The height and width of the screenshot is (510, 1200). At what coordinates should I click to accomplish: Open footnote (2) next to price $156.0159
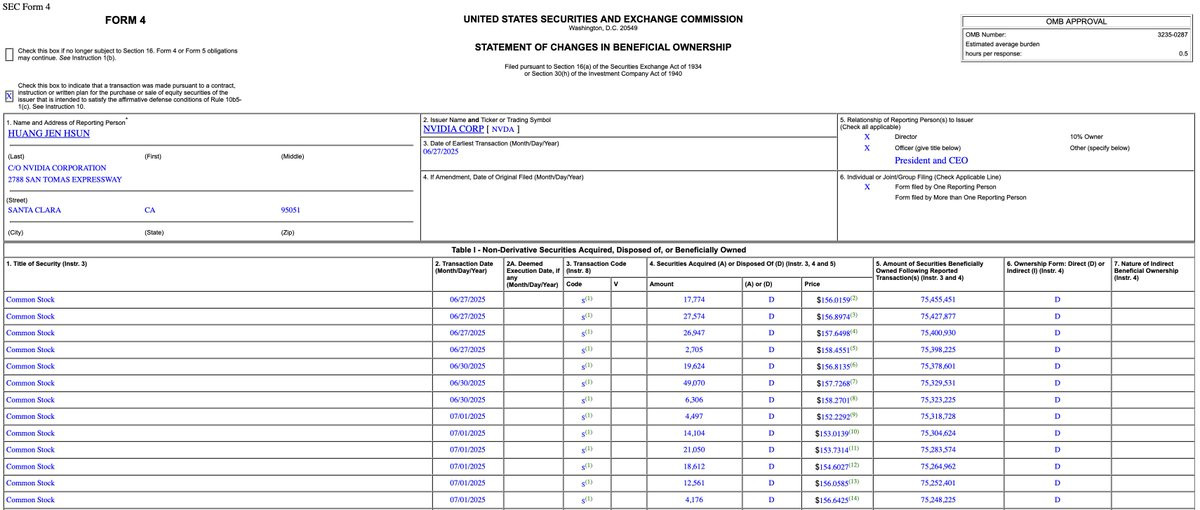click(854, 298)
